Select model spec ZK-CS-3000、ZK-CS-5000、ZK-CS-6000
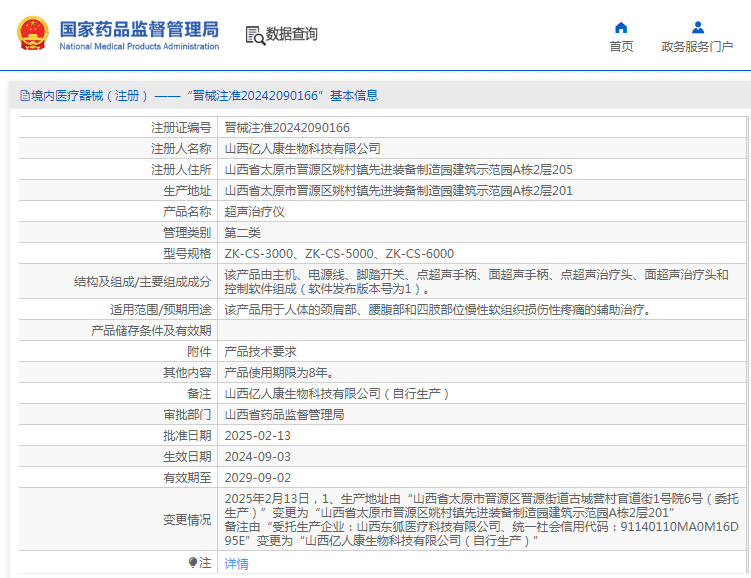 tap(339, 254)
